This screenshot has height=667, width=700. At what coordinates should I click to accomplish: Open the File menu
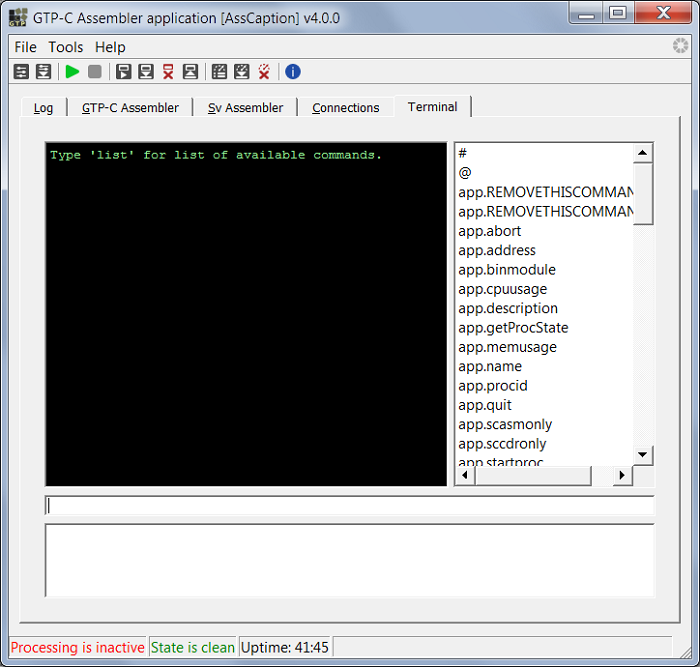(25, 47)
